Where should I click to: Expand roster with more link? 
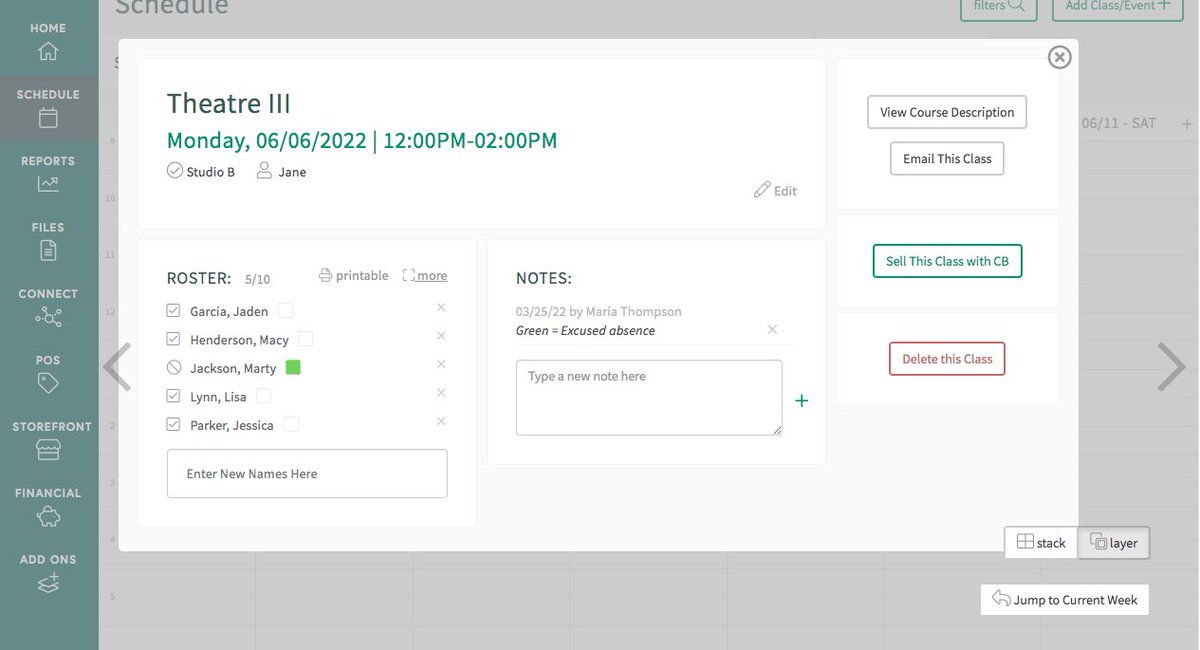pyautogui.click(x=425, y=275)
